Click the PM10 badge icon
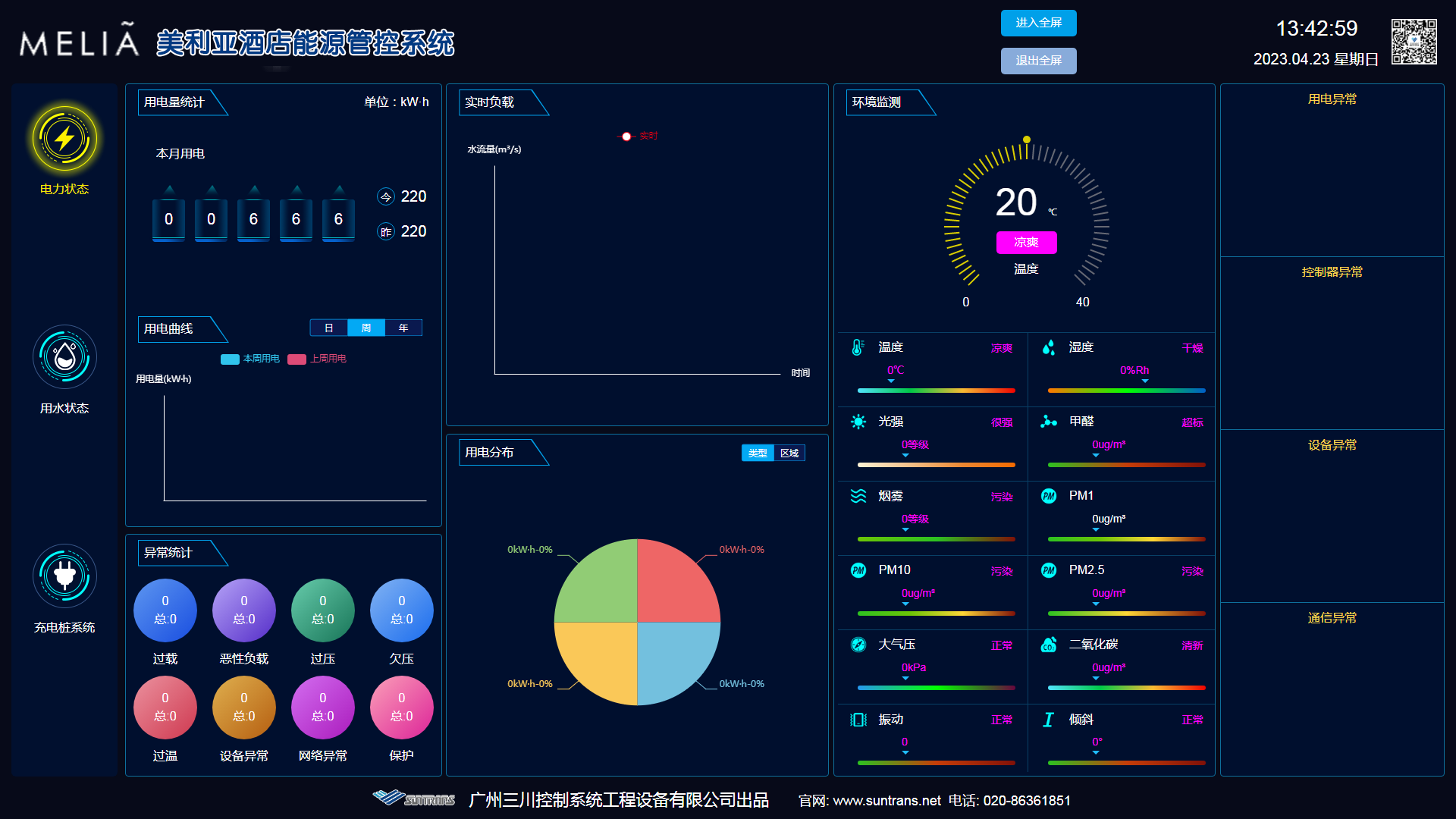This screenshot has height=819, width=1456. coord(858,570)
